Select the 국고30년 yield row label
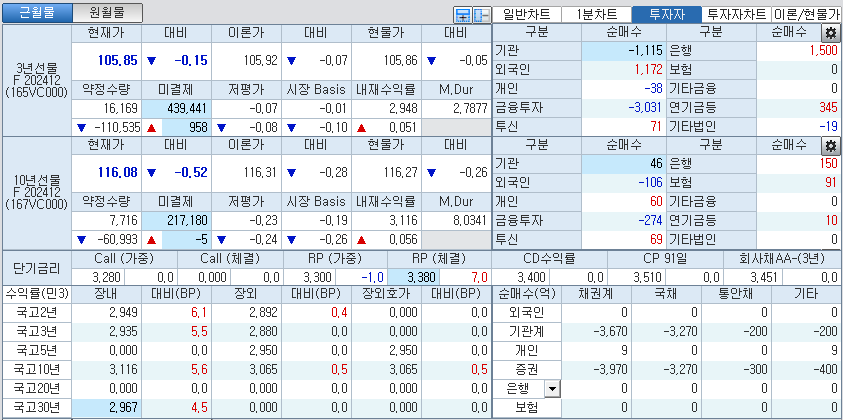Image resolution: width=843 pixels, height=420 pixels. point(37,408)
